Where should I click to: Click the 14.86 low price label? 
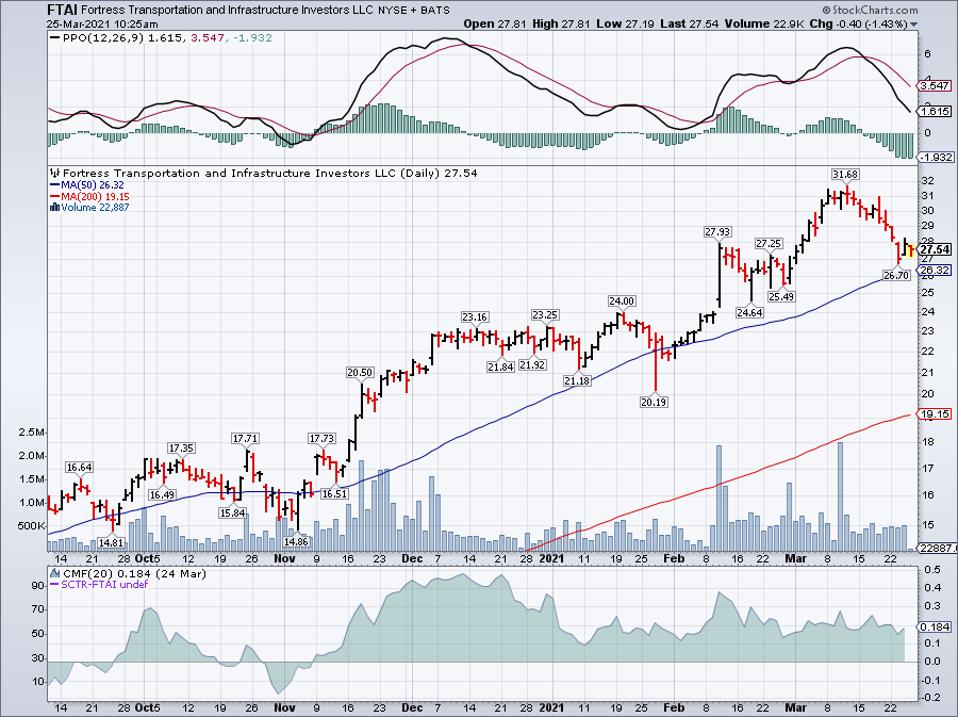tap(296, 542)
